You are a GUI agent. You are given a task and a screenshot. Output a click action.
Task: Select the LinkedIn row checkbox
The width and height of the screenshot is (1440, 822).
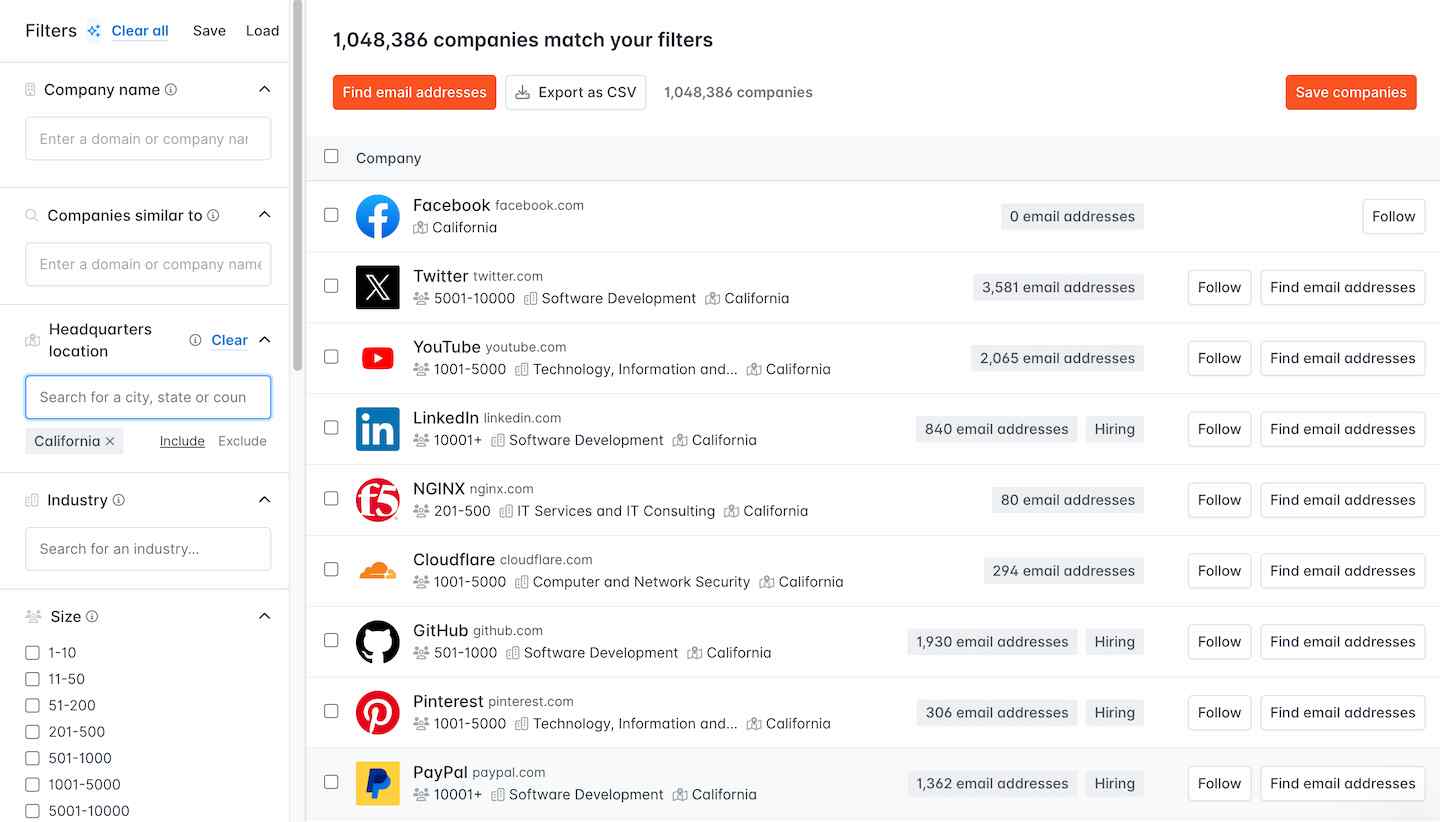point(331,427)
